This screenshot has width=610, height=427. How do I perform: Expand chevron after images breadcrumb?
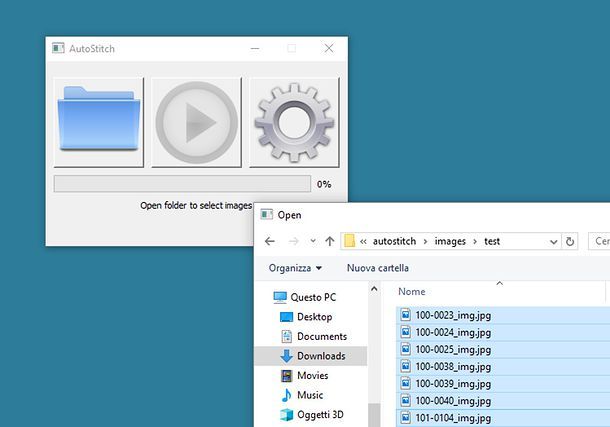(475, 242)
